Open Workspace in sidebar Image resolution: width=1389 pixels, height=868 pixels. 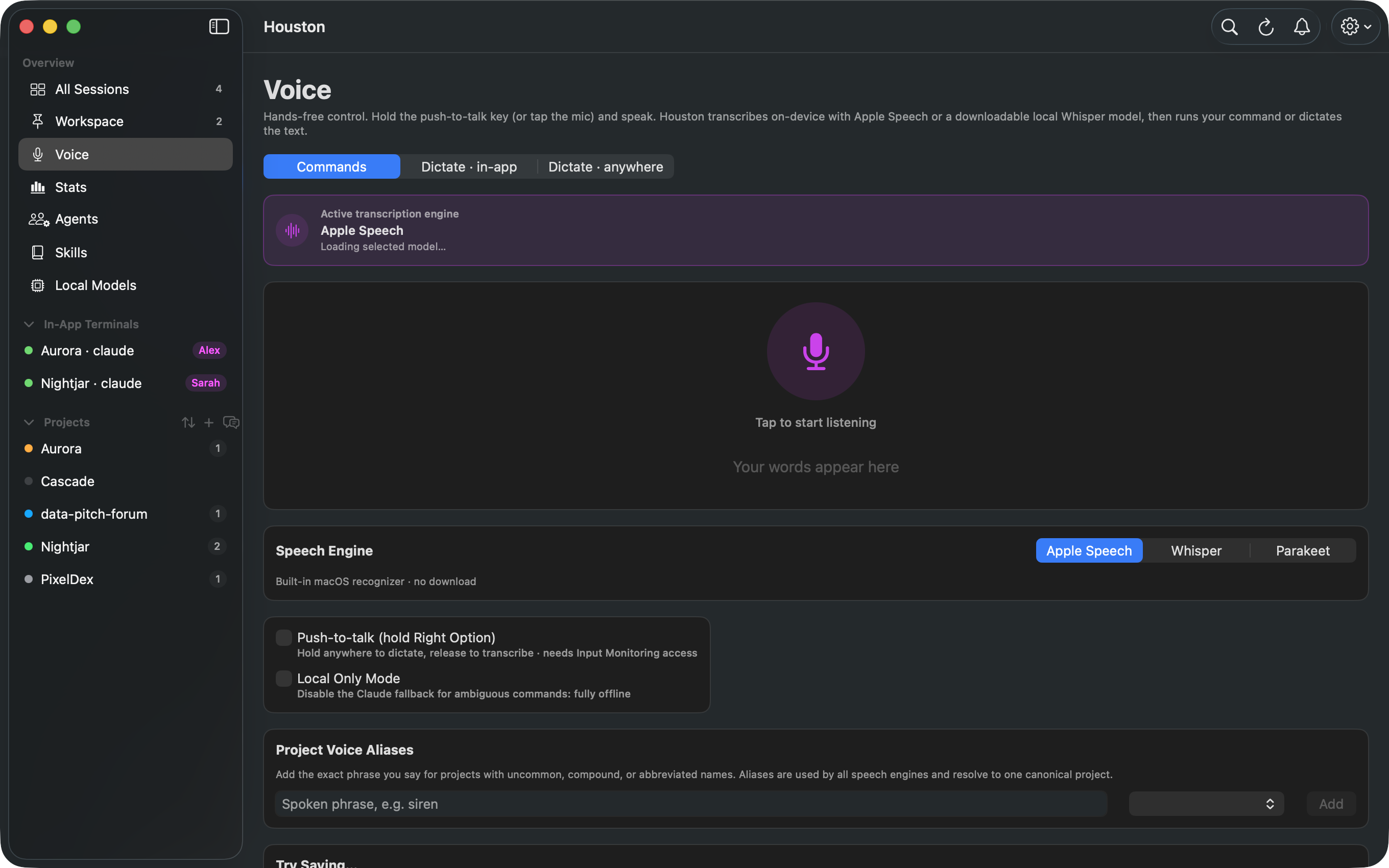126,122
